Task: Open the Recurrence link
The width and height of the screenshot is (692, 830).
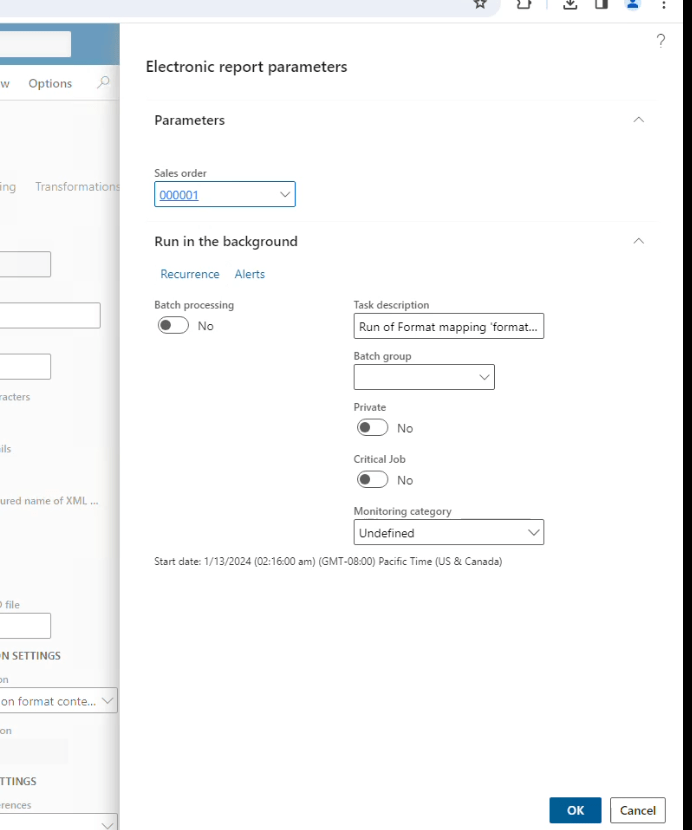Action: pyautogui.click(x=189, y=274)
